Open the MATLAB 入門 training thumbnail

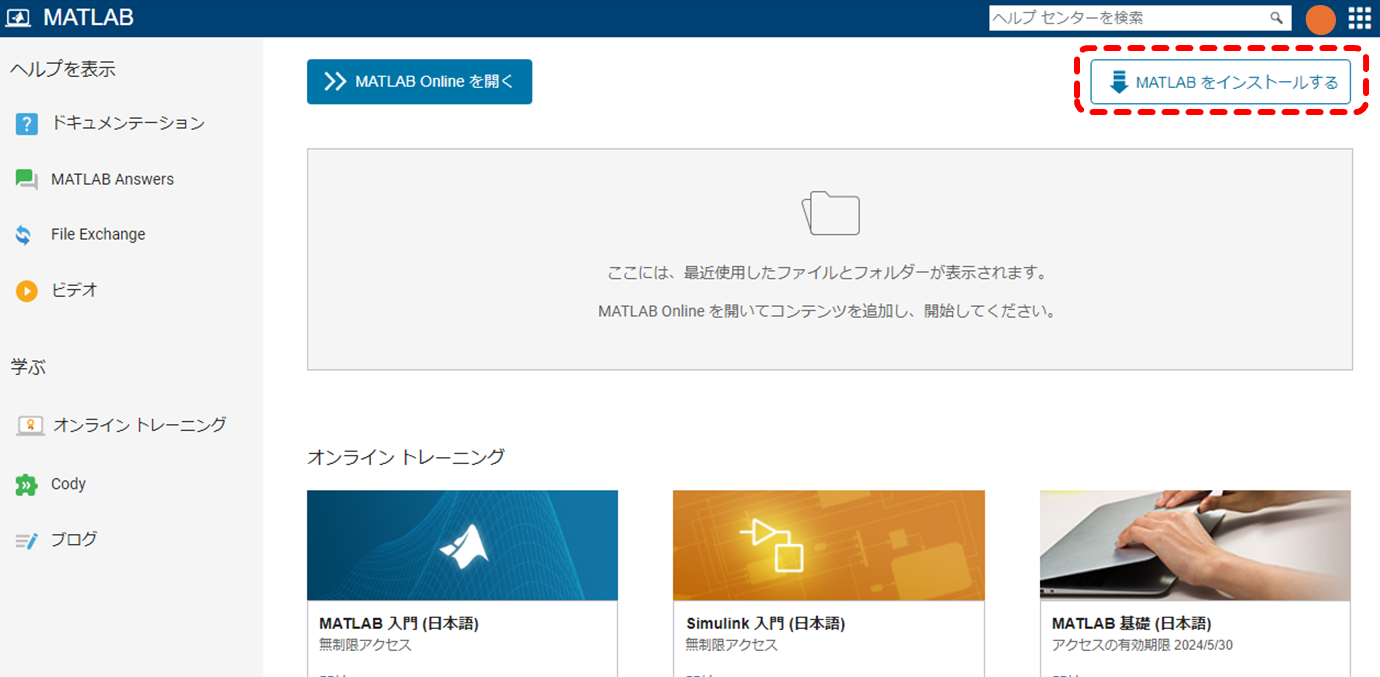click(462, 545)
